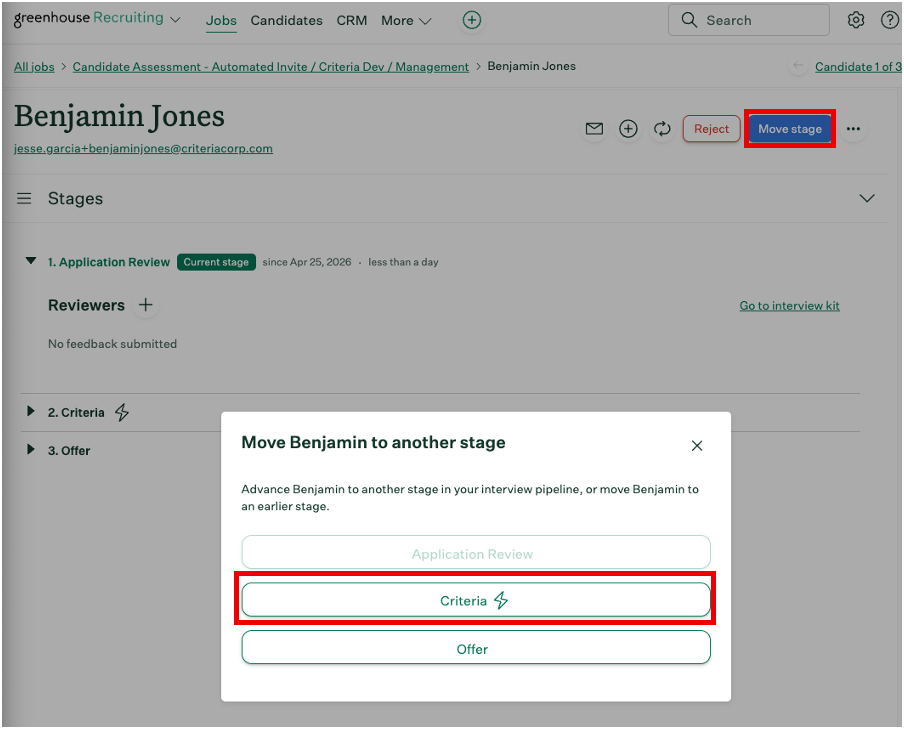Screen dimensions: 904x731
Task: Click the transfer candidate arrows icon
Action: pyautogui.click(x=662, y=129)
